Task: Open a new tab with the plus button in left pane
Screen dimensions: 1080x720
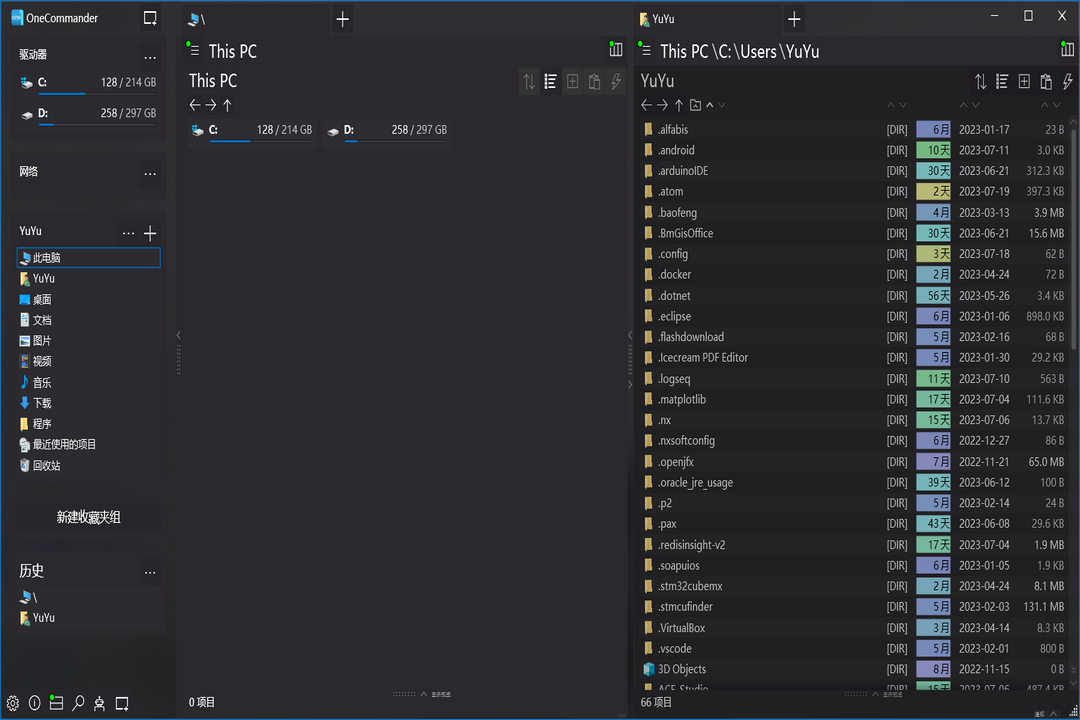Action: (x=340, y=18)
